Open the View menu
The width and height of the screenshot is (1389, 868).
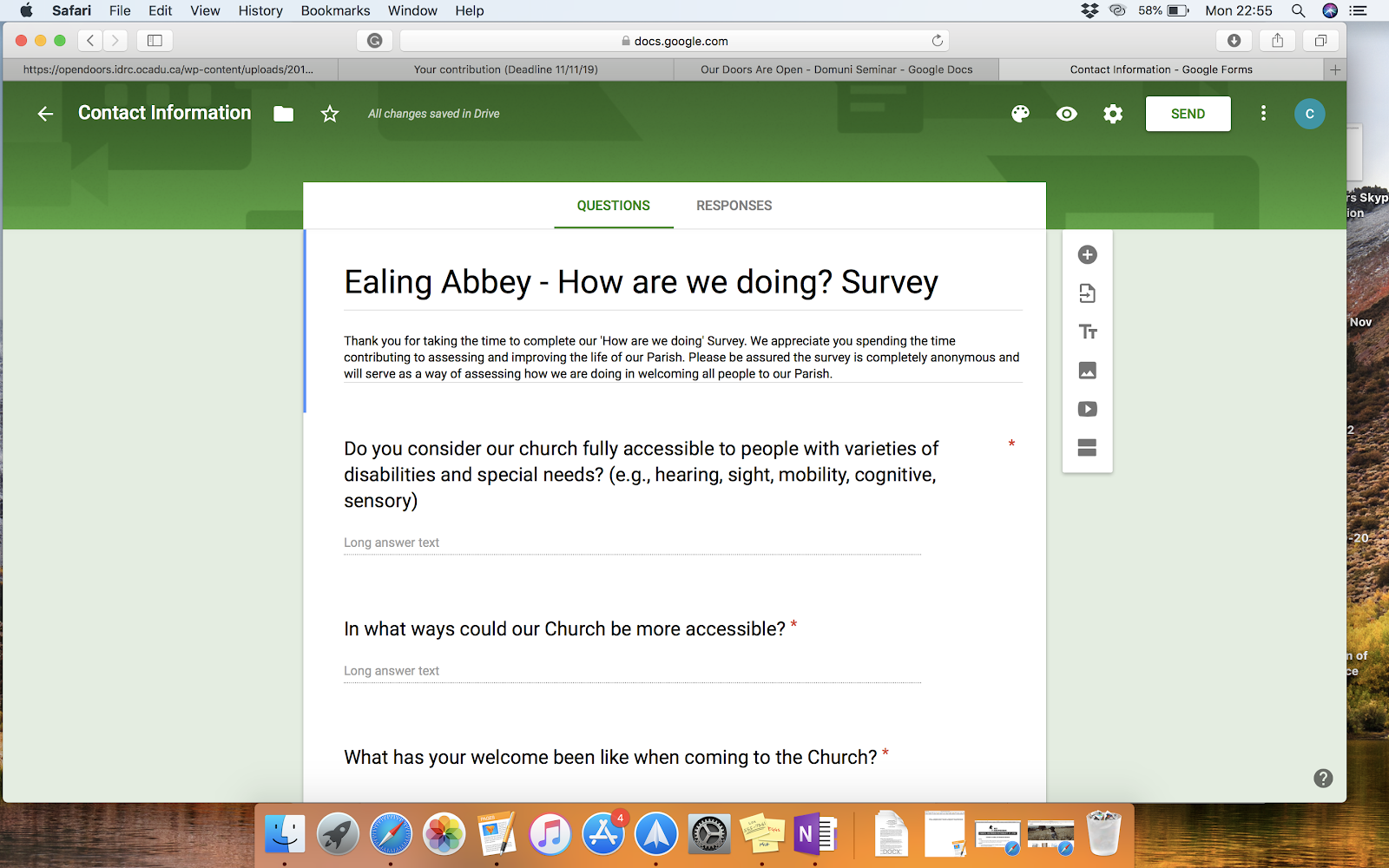click(205, 10)
